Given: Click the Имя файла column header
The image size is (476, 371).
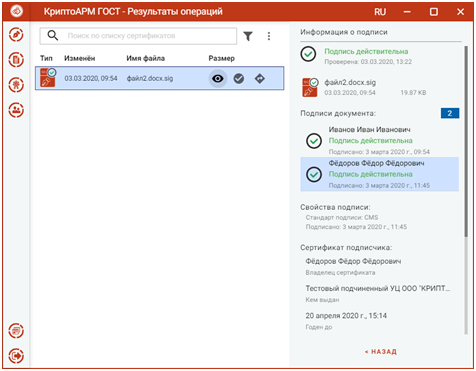Looking at the screenshot, I should point(145,58).
